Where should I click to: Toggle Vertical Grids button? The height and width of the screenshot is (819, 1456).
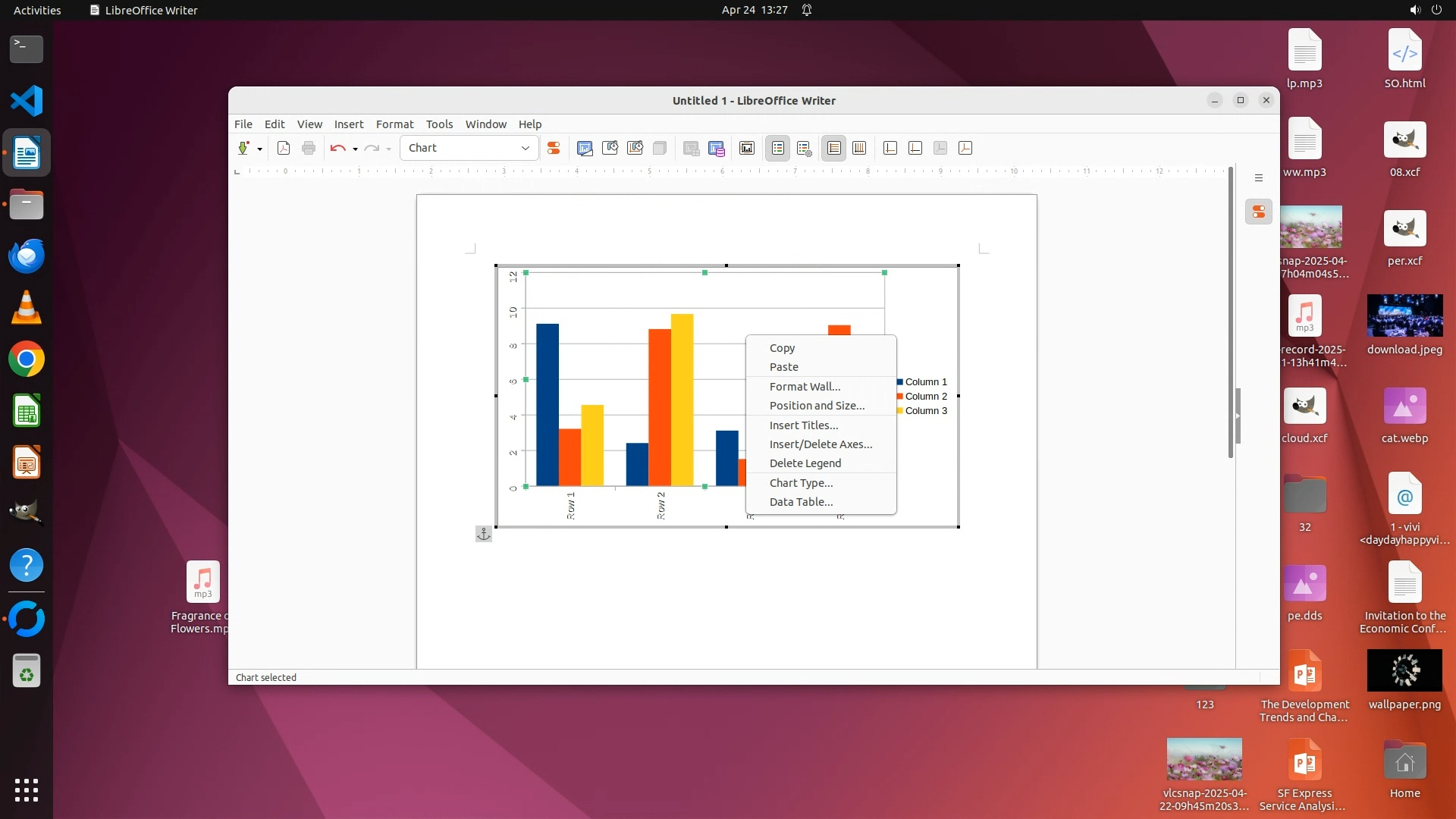click(859, 148)
